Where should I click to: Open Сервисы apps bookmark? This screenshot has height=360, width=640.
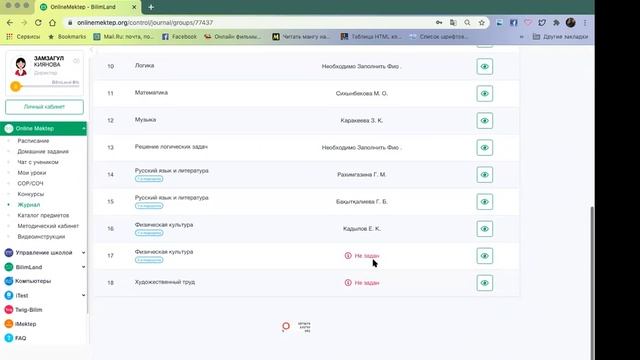click(x=23, y=37)
